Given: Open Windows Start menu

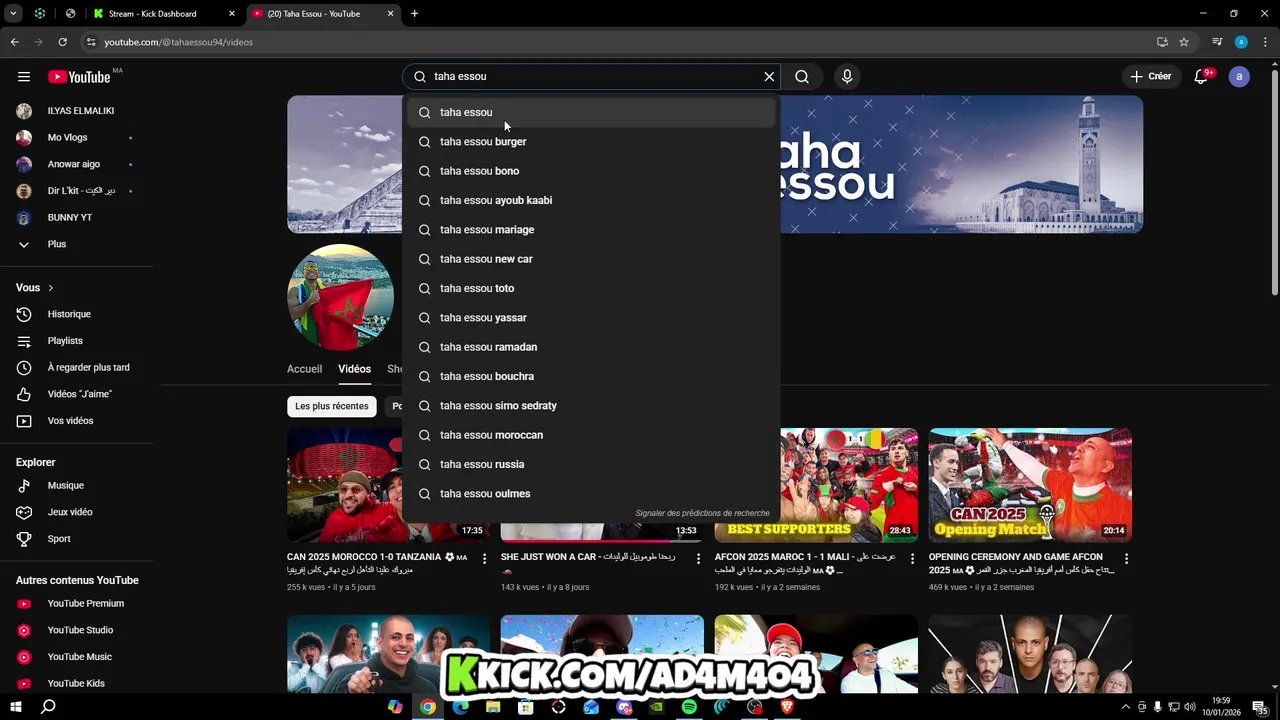Looking at the screenshot, I should [x=16, y=707].
